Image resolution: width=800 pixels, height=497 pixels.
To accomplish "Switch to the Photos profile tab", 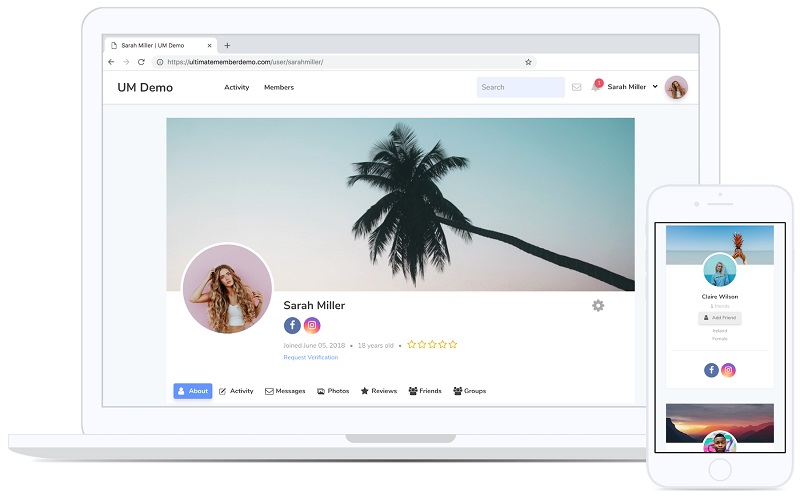I will (333, 391).
